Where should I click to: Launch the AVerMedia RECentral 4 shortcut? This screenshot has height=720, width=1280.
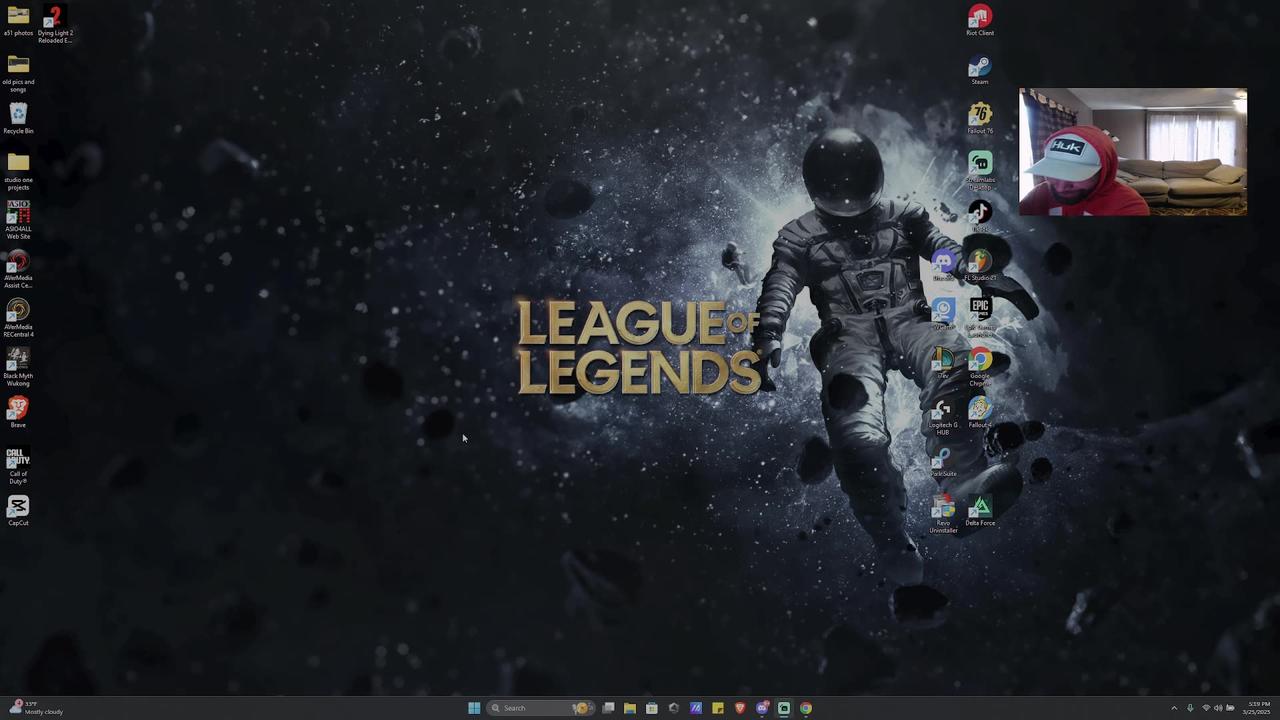(x=18, y=319)
